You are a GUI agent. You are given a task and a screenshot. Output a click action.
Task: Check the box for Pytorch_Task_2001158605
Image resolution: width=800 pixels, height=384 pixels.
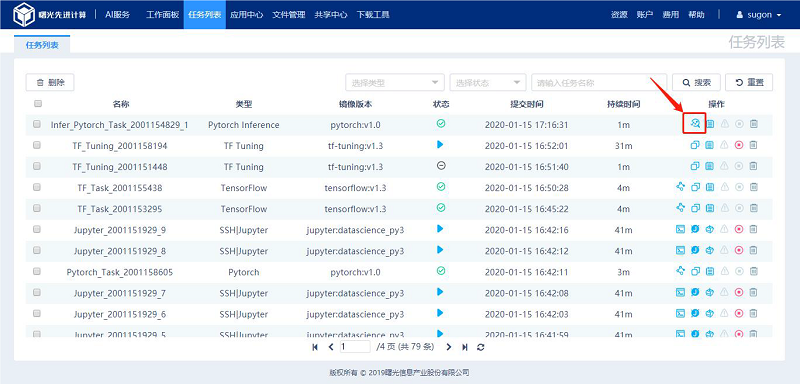(x=37, y=271)
